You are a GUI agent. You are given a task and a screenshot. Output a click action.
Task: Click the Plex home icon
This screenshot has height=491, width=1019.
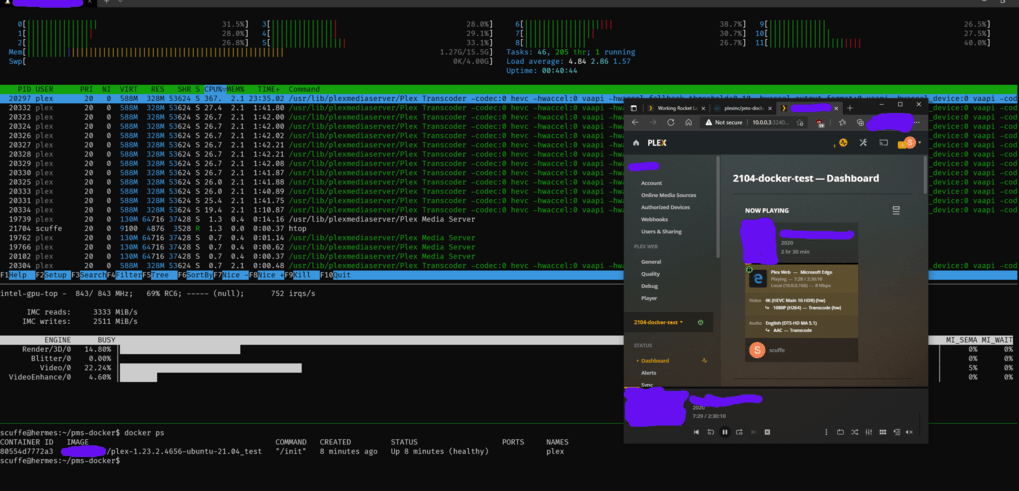coord(637,143)
